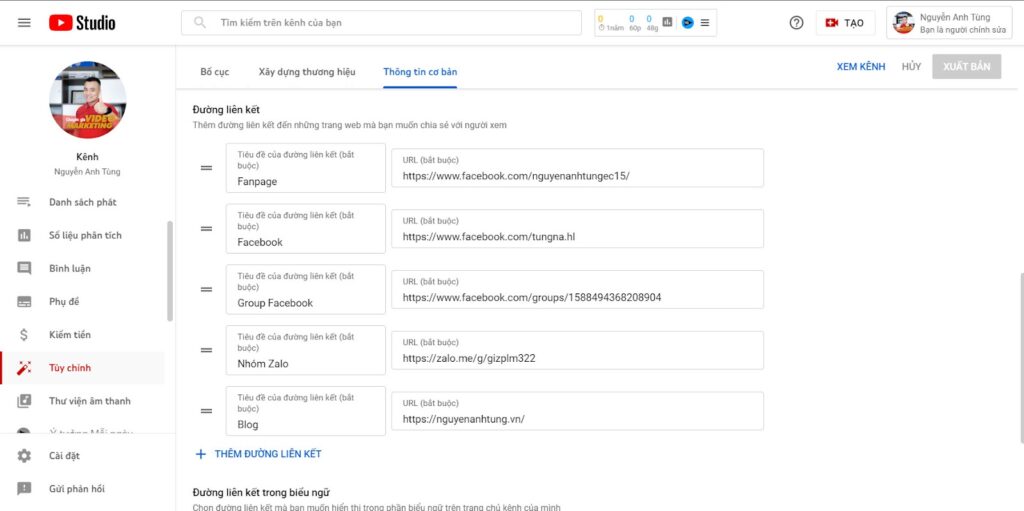Click the audio library icon
Screen dimensions: 1024x511
pyautogui.click(x=24, y=401)
